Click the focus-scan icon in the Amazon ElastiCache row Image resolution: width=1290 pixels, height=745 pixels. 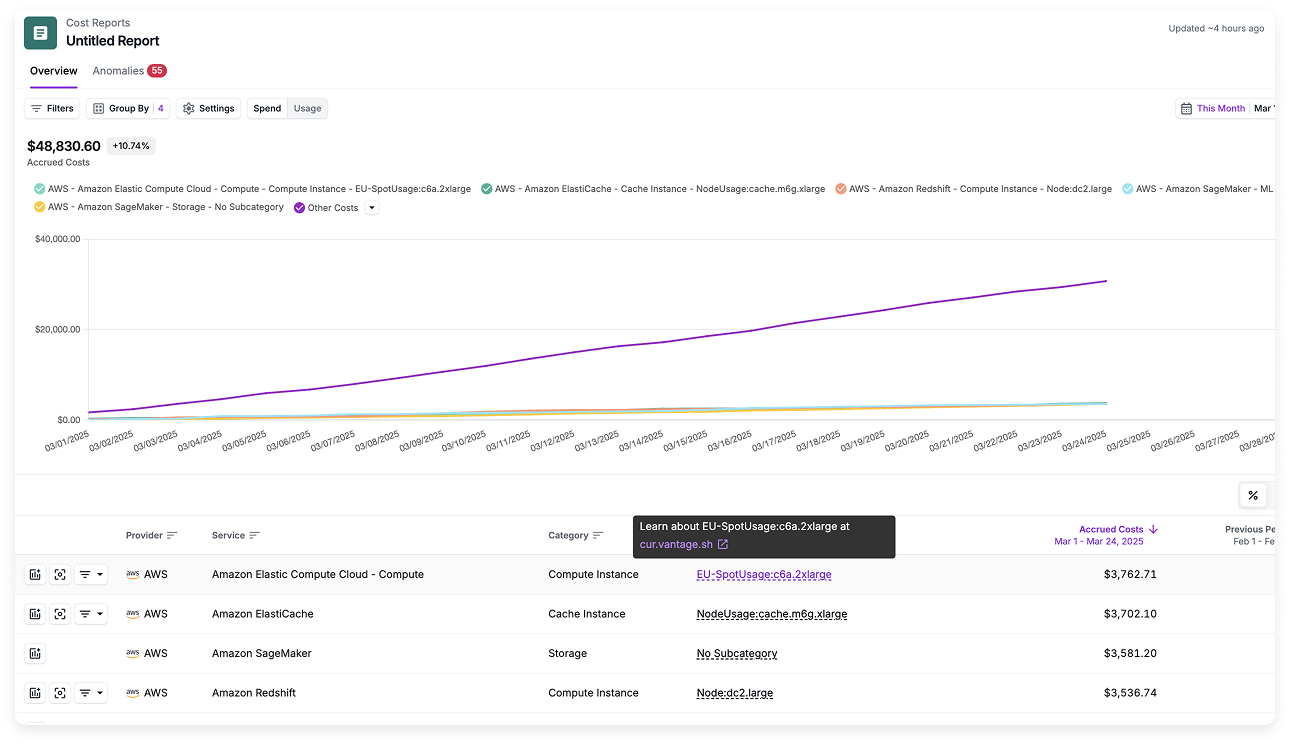[x=60, y=614]
